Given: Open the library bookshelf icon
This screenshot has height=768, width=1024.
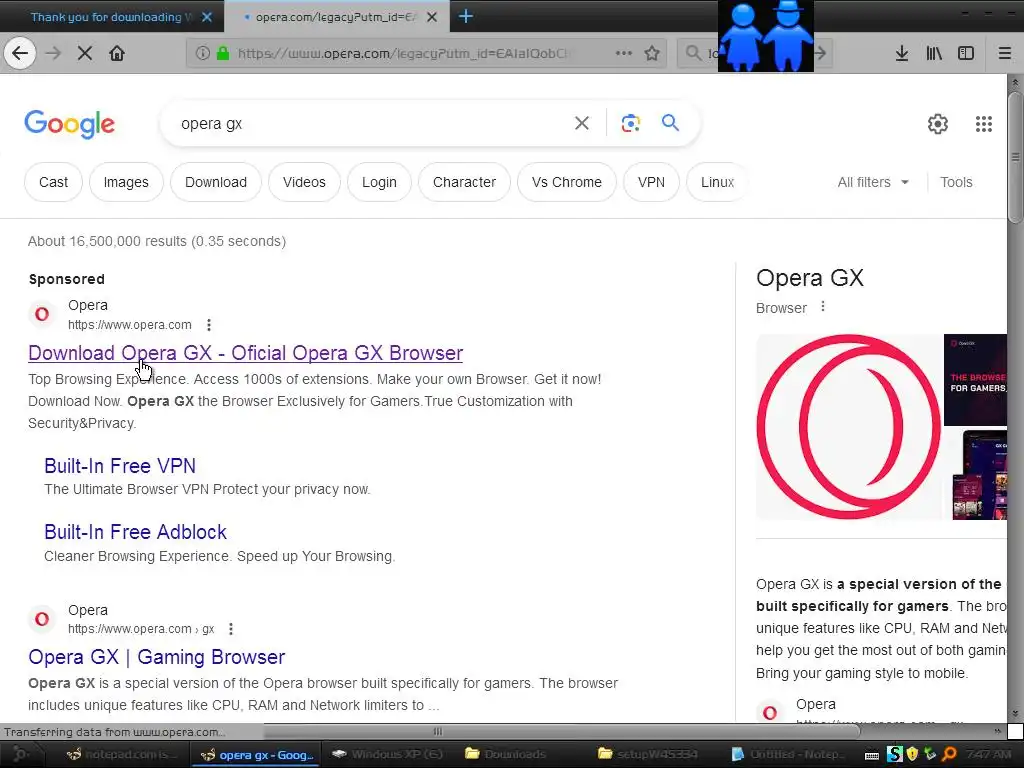Looking at the screenshot, I should tap(934, 53).
